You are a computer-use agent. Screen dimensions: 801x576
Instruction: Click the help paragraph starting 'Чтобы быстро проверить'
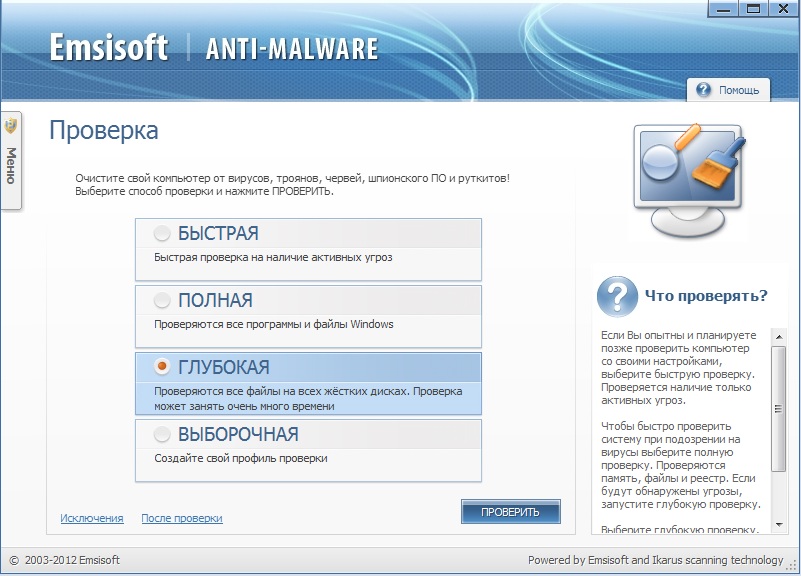681,465
